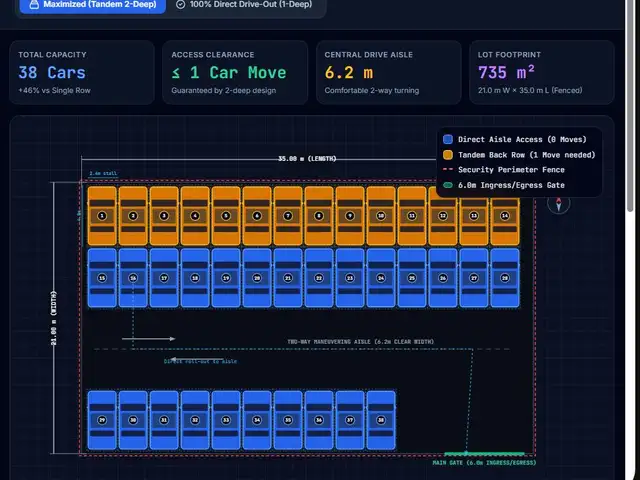Select orange tandem car number 7
Viewport: 640px width, 480px height.
pyautogui.click(x=288, y=216)
